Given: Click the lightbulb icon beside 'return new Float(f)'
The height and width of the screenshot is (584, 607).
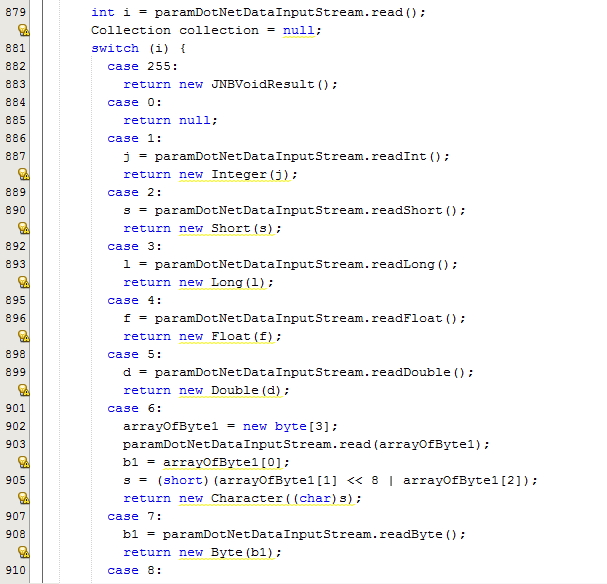Looking at the screenshot, I should [x=24, y=336].
